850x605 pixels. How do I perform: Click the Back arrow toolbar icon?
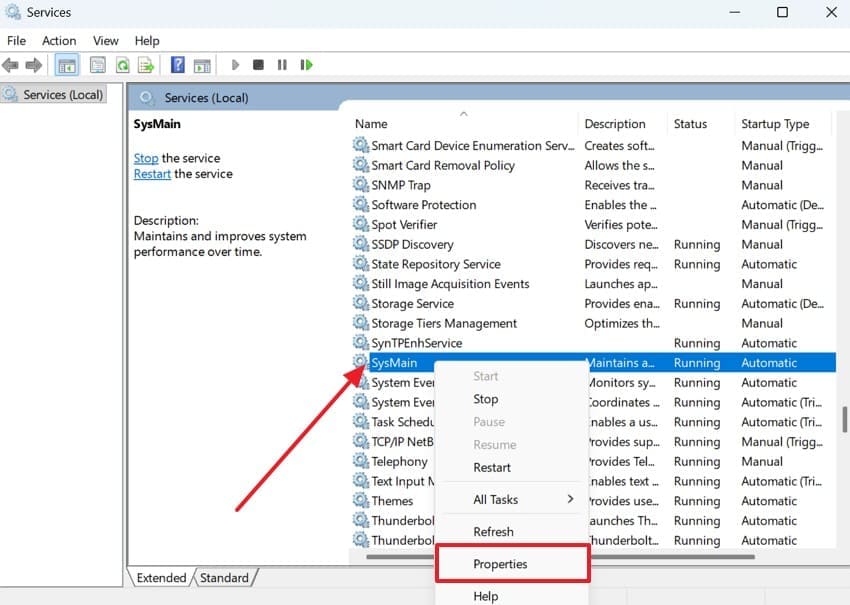pyautogui.click(x=10, y=66)
